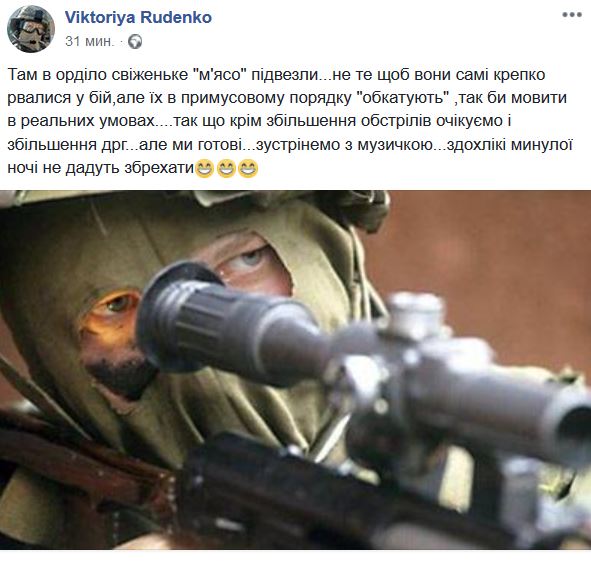Click the blurred brown background of the photo
Screen dimensions: 591x563
[x=490, y=264]
